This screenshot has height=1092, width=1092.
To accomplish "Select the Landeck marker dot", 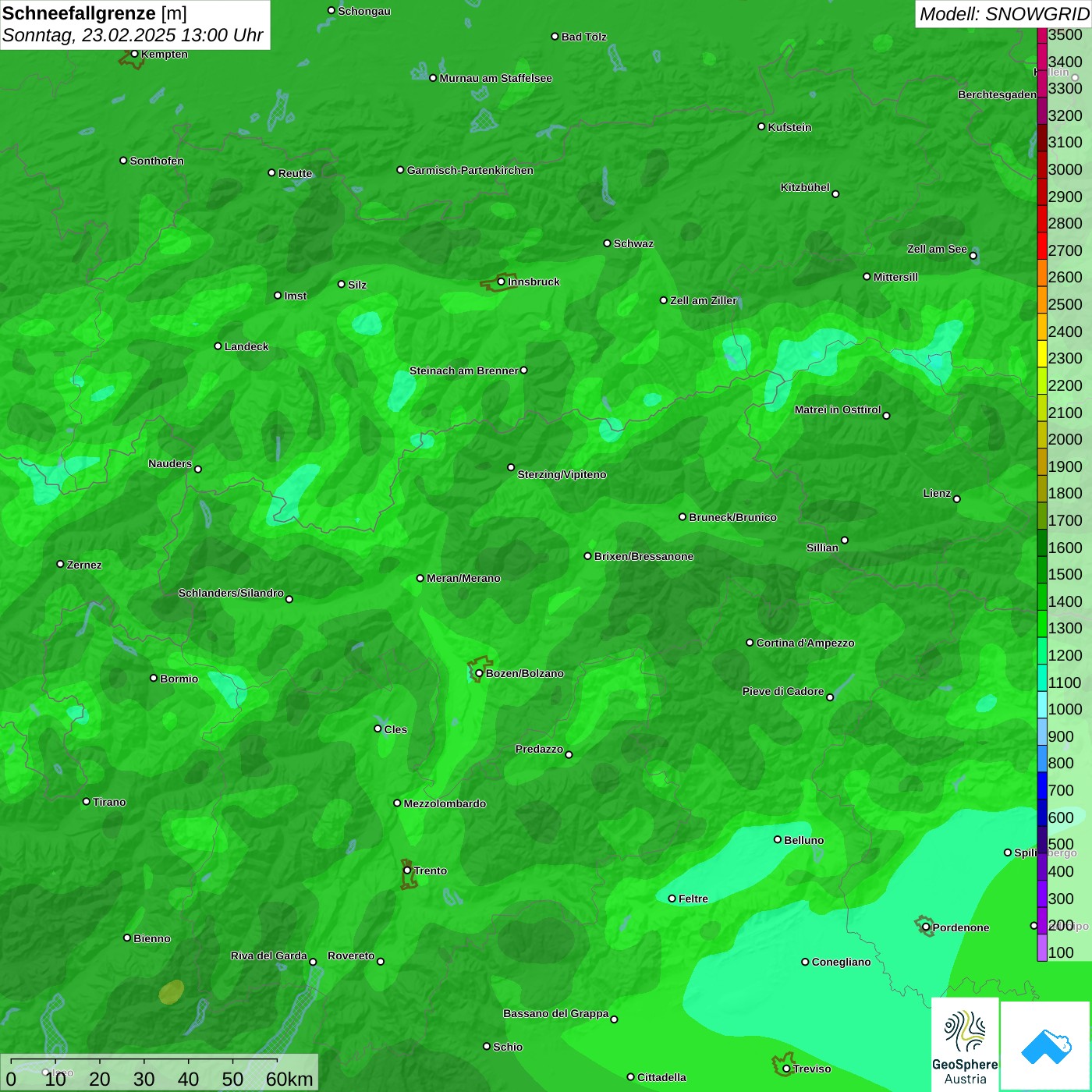I will click(x=218, y=346).
